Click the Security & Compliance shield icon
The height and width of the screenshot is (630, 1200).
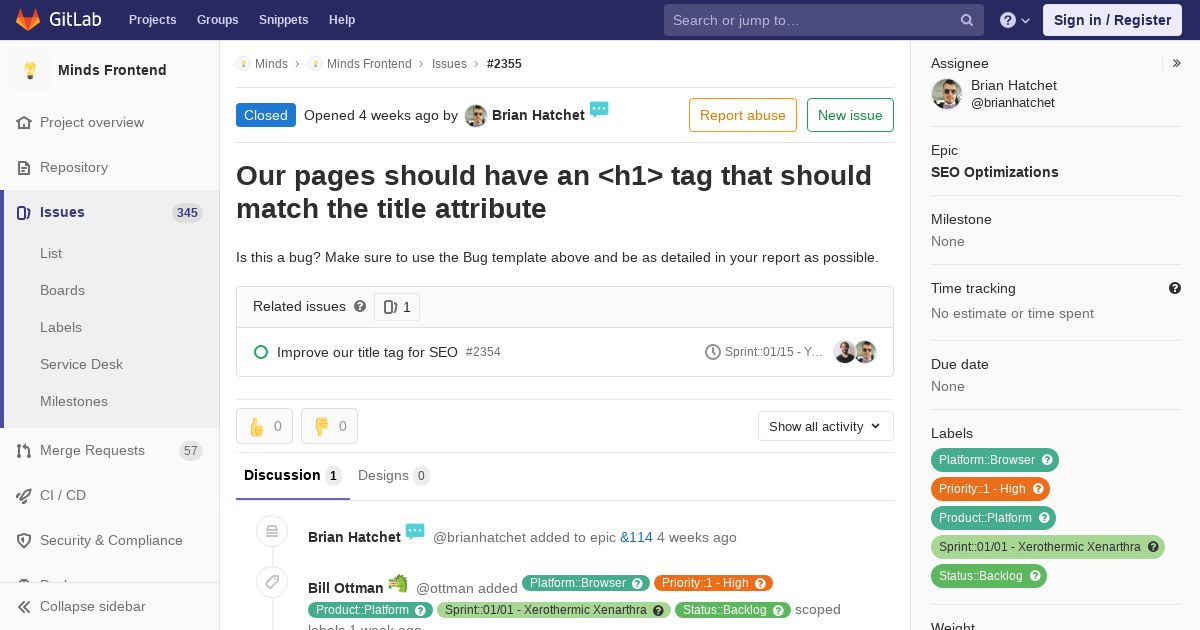24,540
